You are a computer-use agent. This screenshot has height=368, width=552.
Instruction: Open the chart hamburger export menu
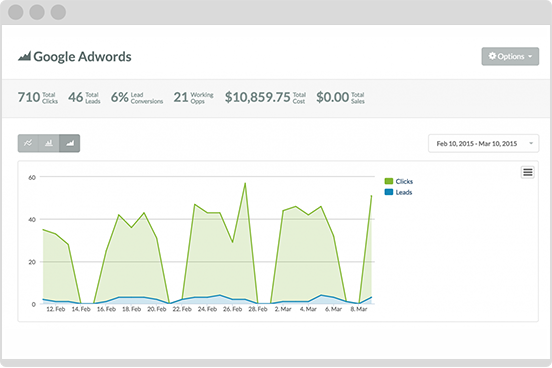click(x=527, y=172)
